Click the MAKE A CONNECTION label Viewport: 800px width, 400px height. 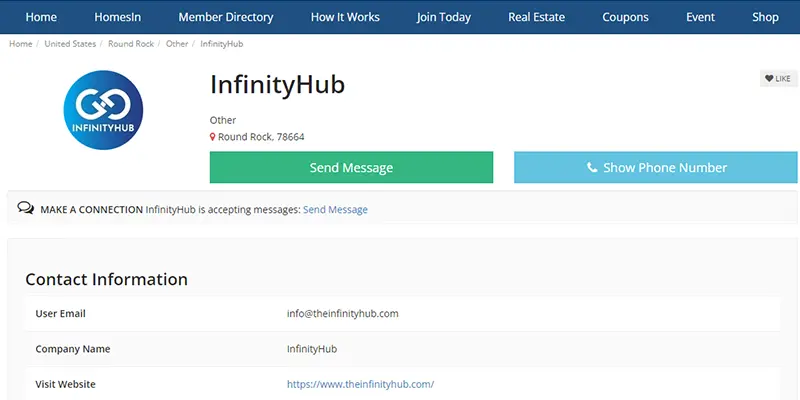[x=91, y=210]
